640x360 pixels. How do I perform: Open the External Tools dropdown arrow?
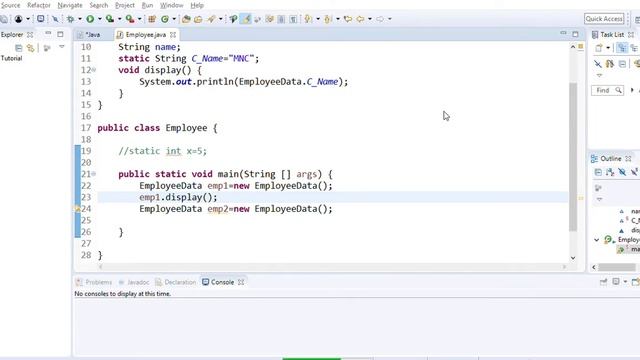(x=139, y=19)
